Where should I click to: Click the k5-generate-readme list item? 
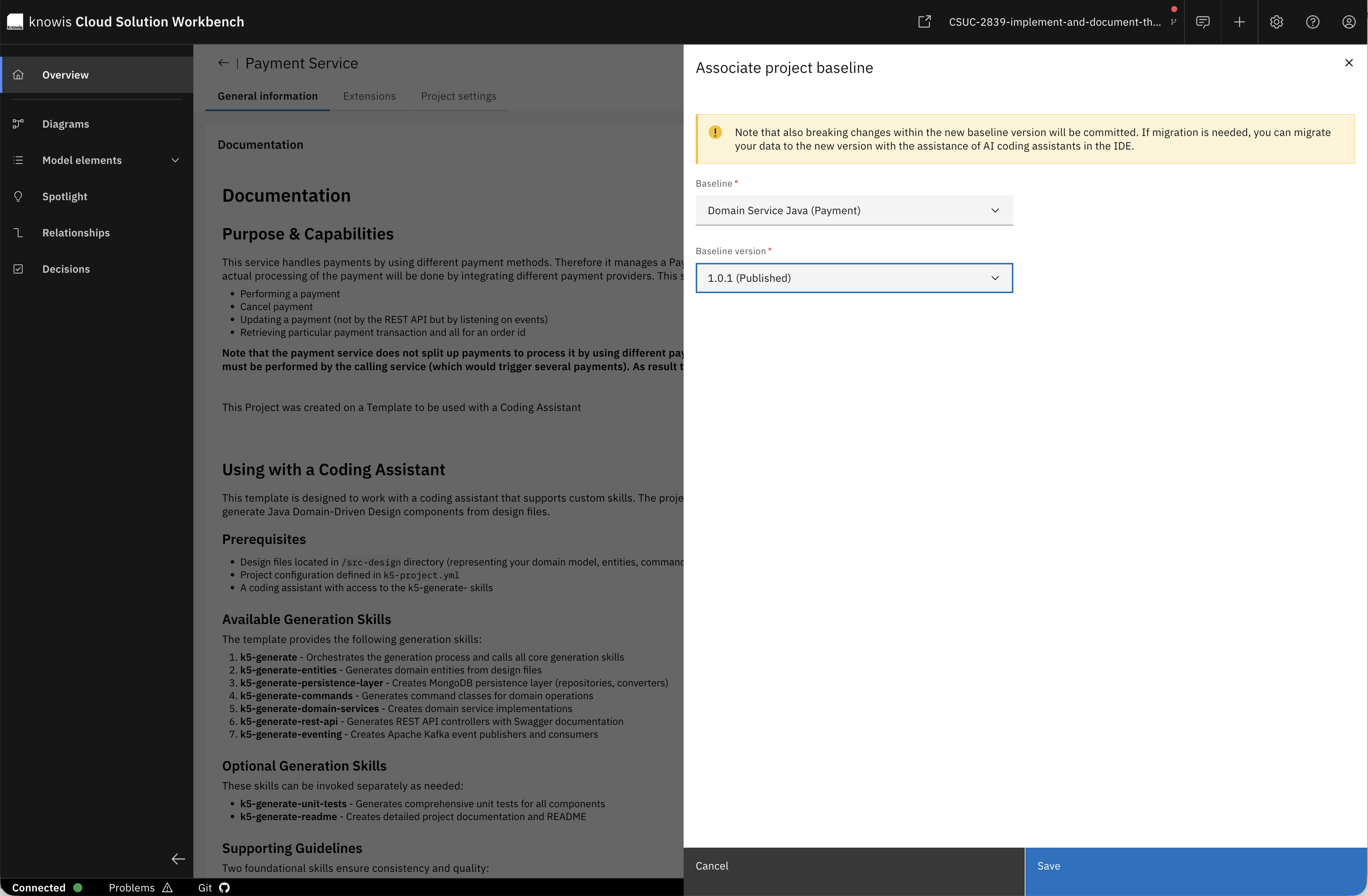coord(413,816)
